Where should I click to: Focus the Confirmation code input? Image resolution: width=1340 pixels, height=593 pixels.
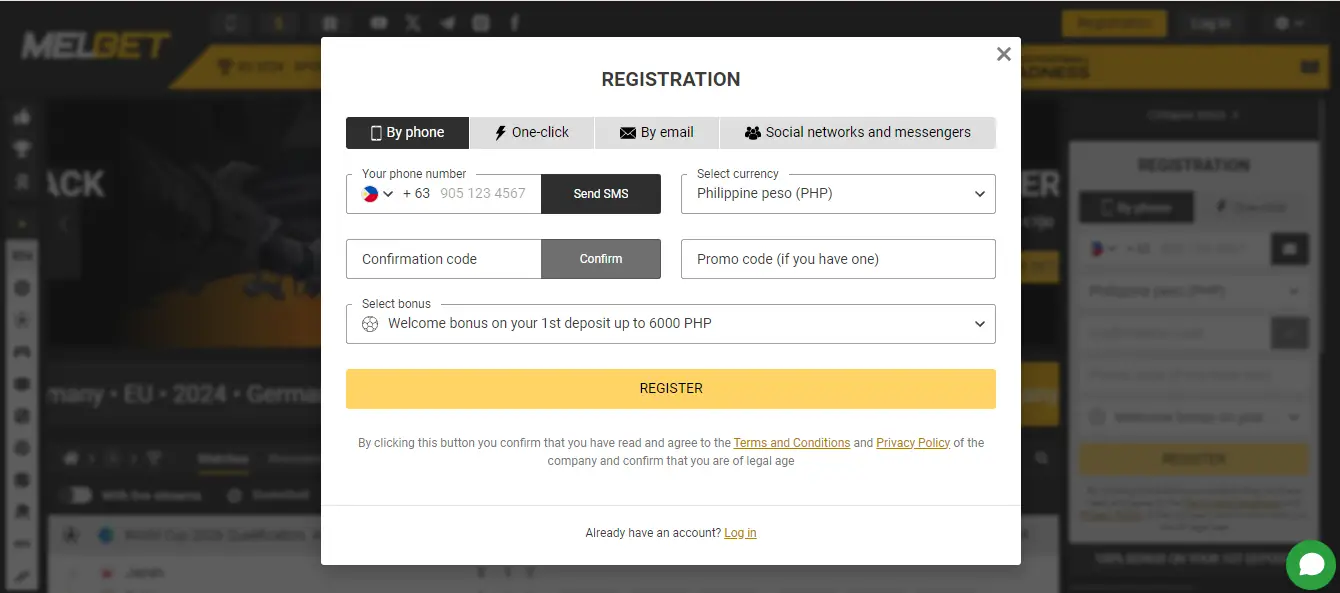point(443,259)
